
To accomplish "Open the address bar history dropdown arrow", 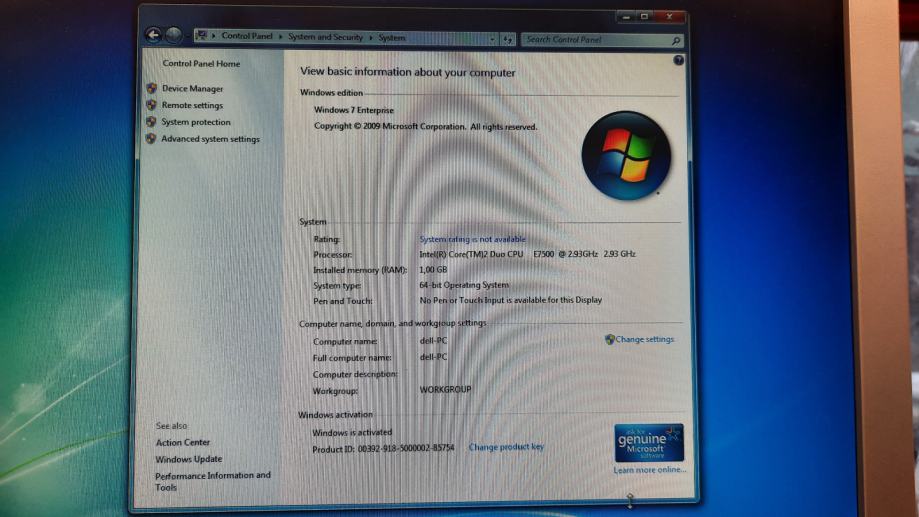I will (x=492, y=39).
